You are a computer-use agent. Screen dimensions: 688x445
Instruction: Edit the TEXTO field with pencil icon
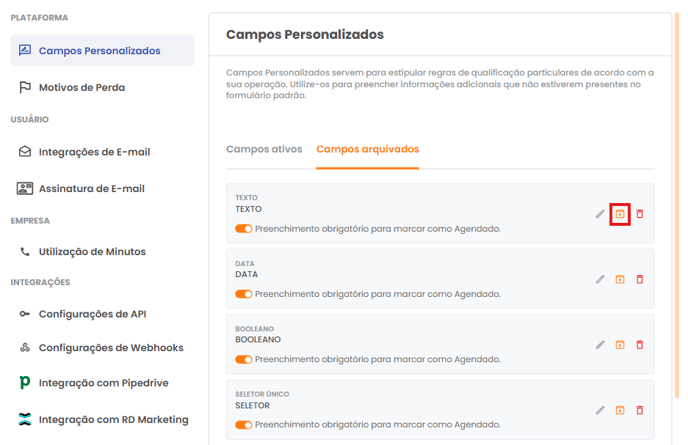coord(600,214)
